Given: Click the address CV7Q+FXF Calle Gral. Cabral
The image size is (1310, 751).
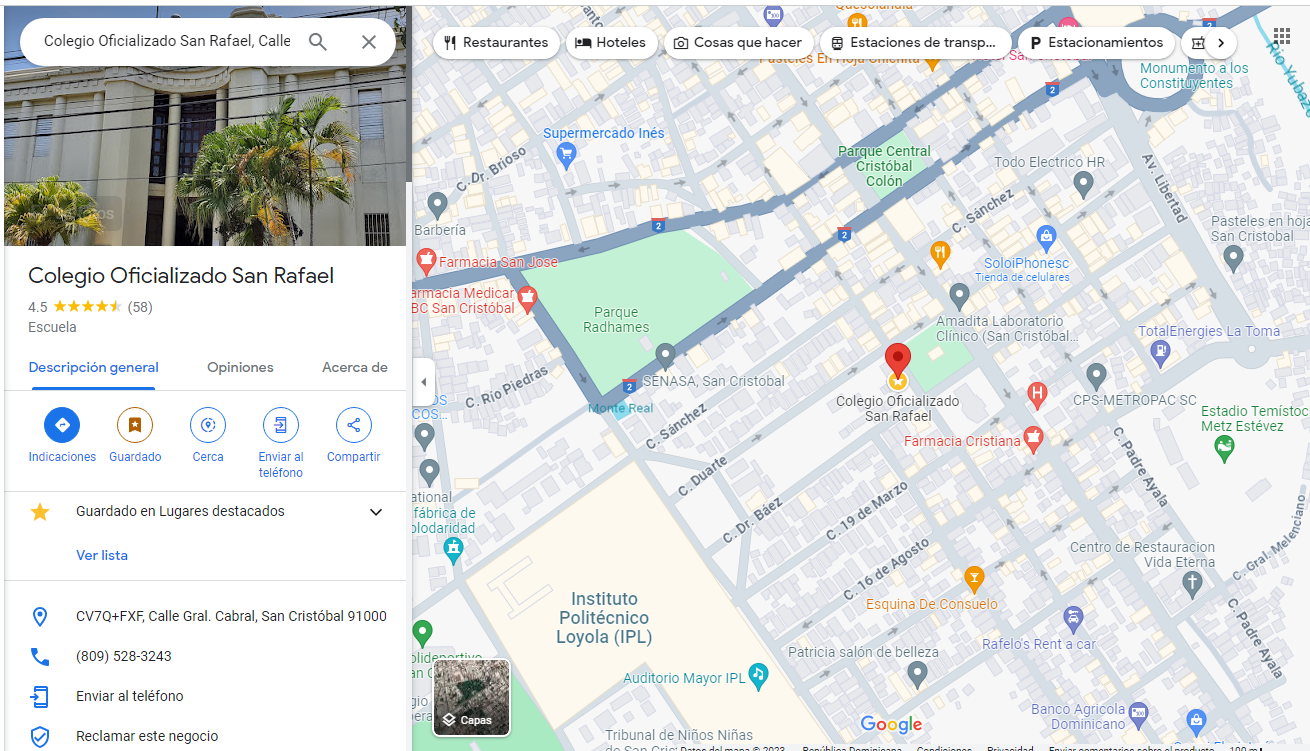Looking at the screenshot, I should click(x=231, y=616).
